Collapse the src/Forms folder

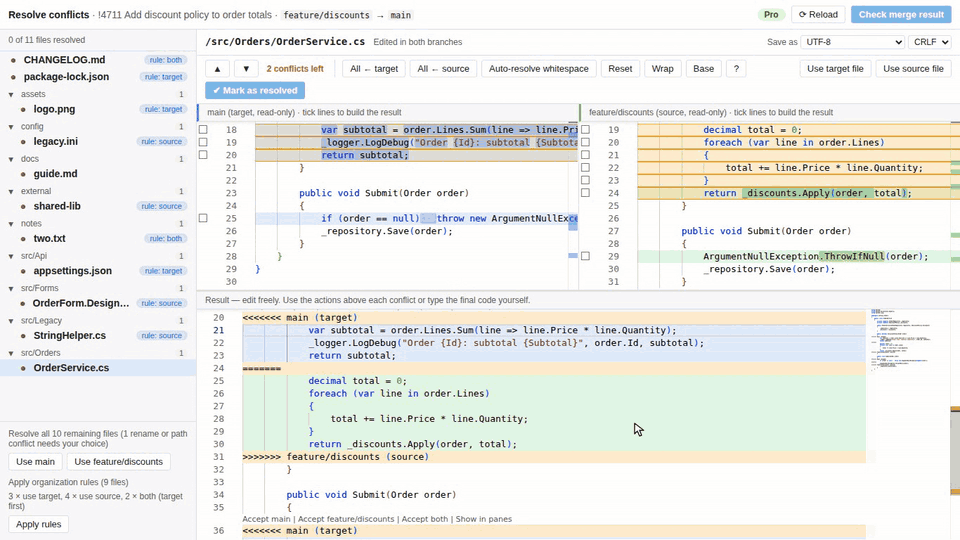click(x=11, y=288)
